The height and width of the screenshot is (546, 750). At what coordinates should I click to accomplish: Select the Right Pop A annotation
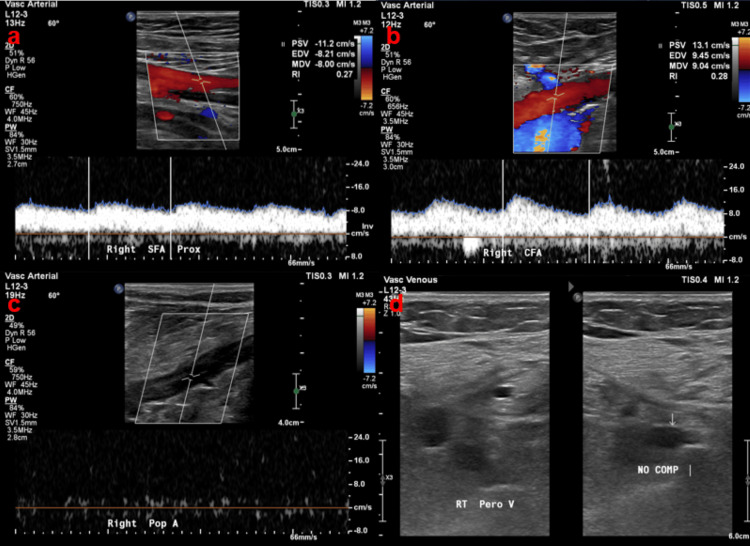point(143,524)
